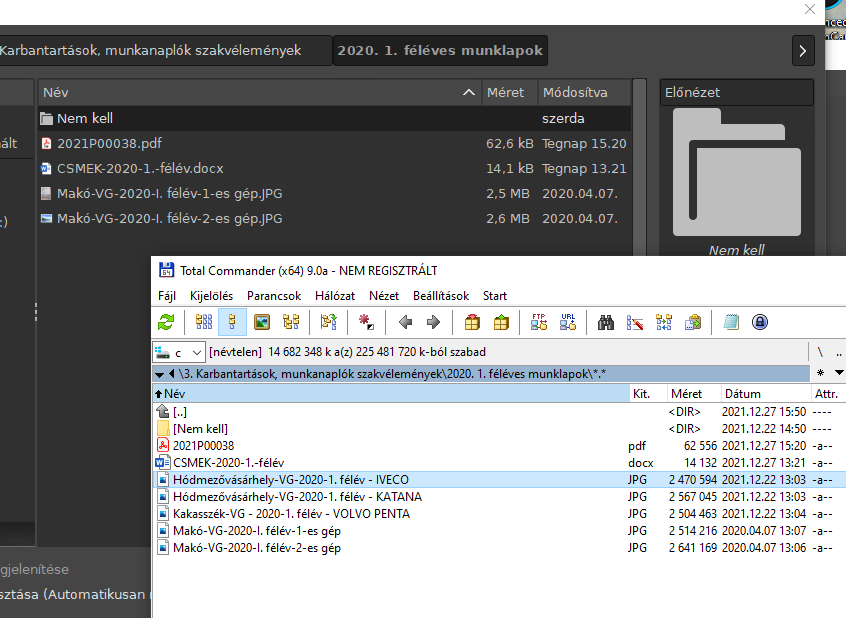The width and height of the screenshot is (862, 618).
Task: Go back using the left arrow icon
Action: click(405, 322)
